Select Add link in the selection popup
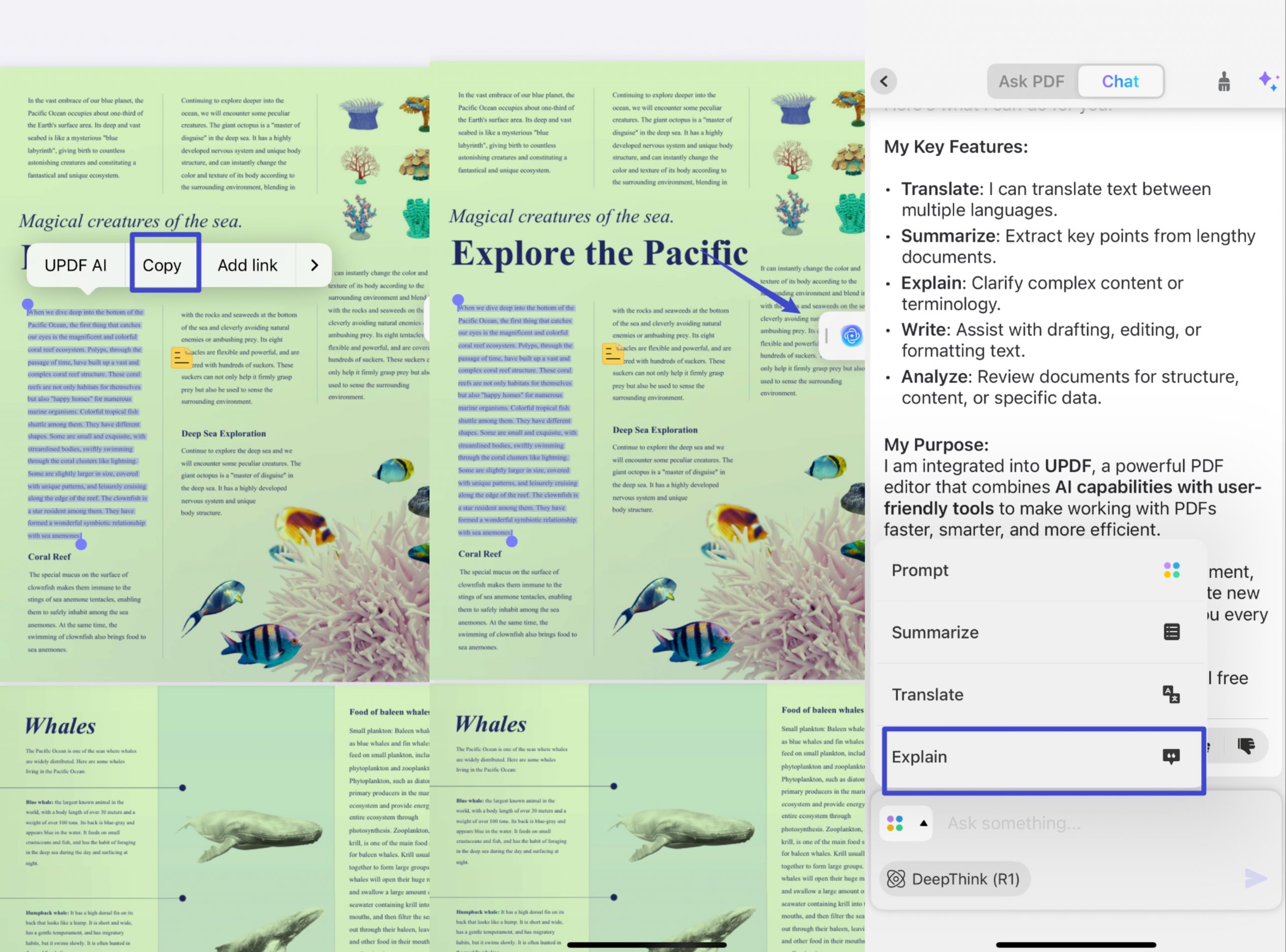This screenshot has width=1286, height=952. (247, 265)
